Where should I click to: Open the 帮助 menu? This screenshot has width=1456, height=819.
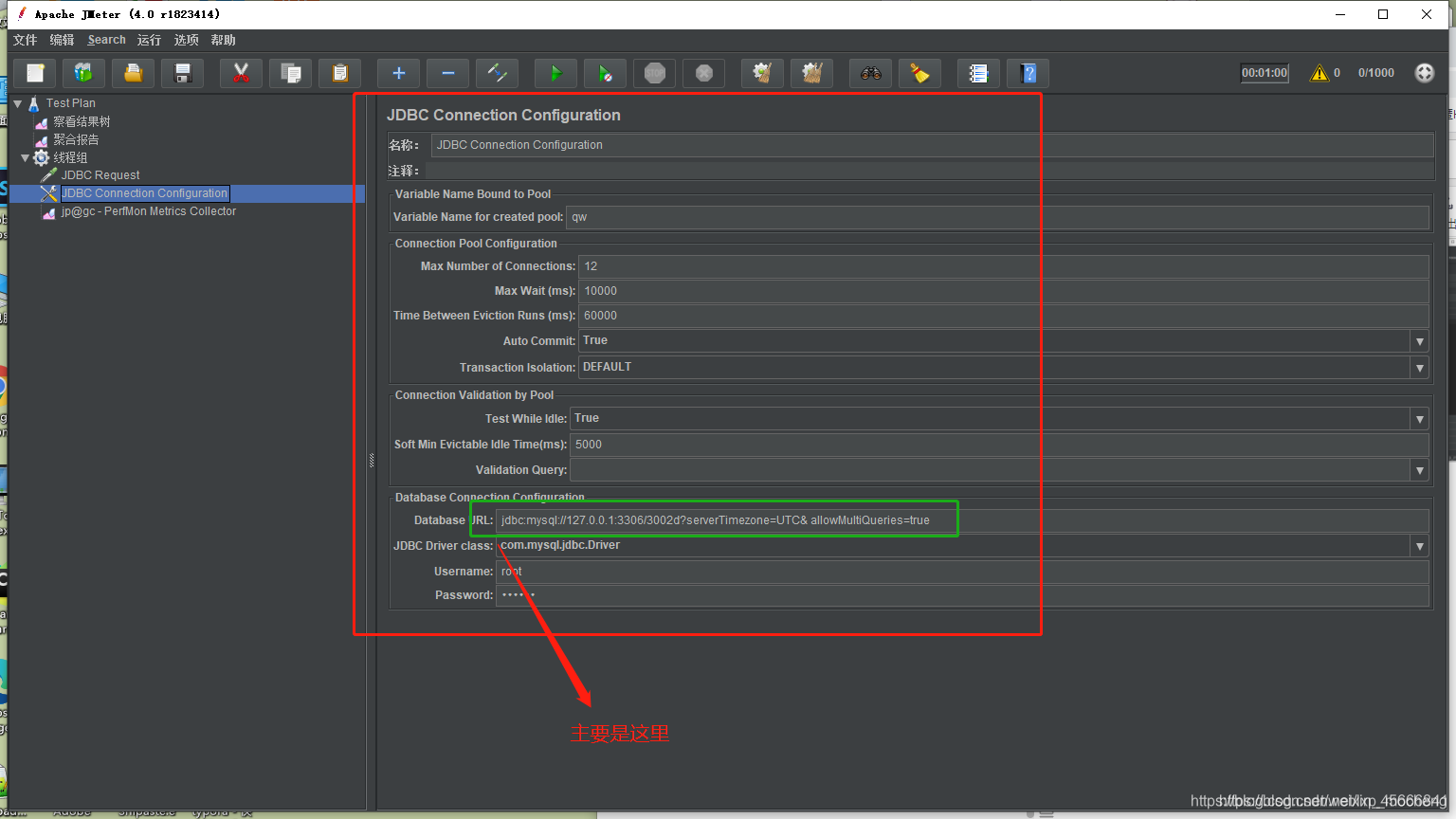click(x=223, y=40)
